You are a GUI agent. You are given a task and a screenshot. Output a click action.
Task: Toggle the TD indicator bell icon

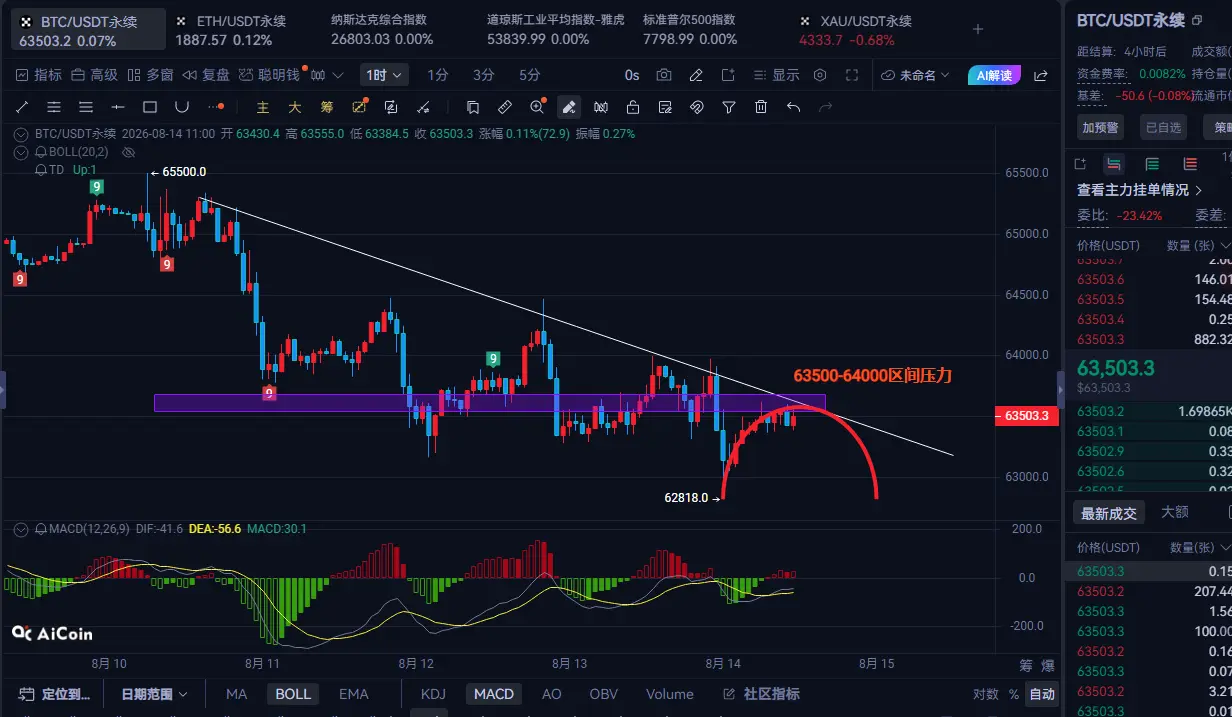41,170
